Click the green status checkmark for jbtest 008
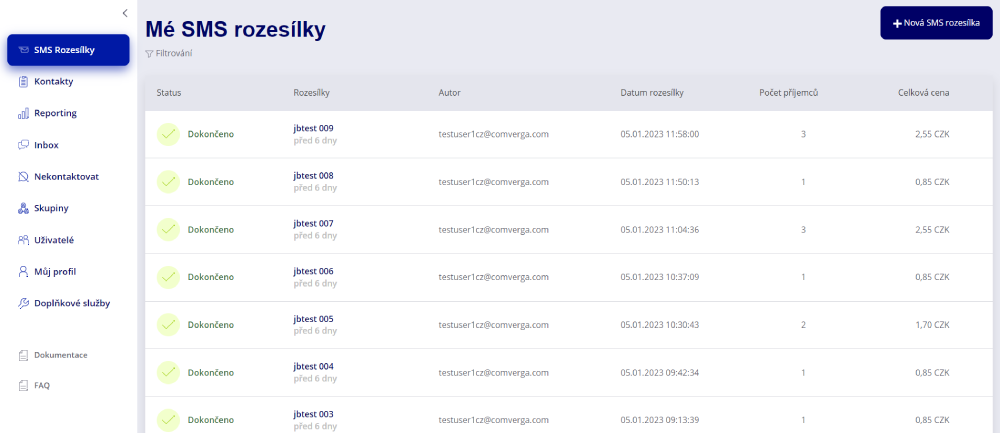Image resolution: width=1000 pixels, height=433 pixels. pos(169,182)
